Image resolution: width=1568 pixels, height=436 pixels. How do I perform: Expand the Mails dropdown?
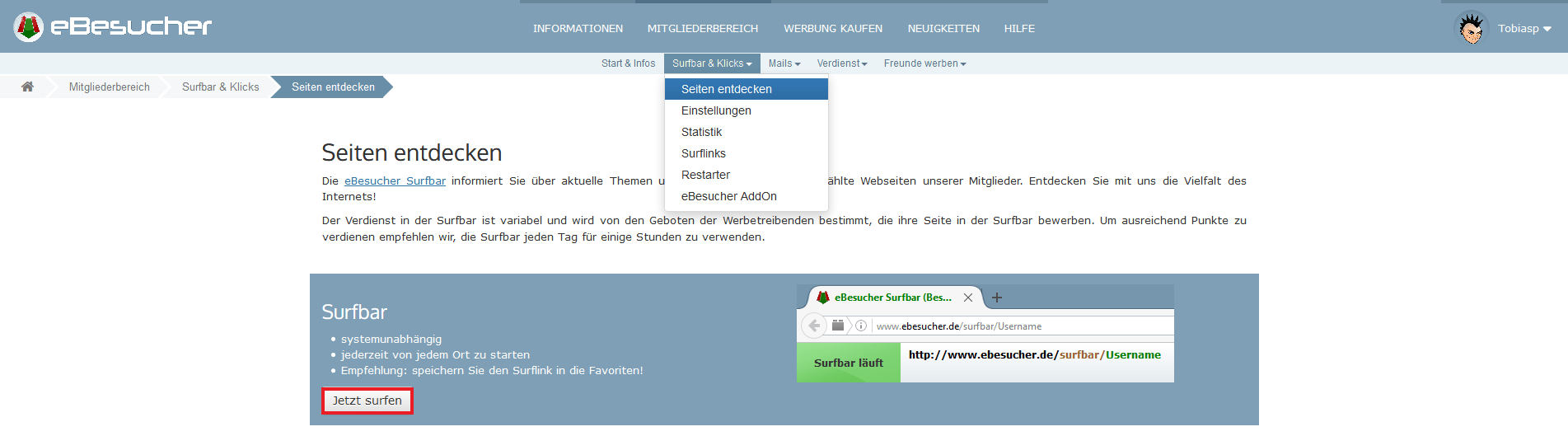pos(784,63)
